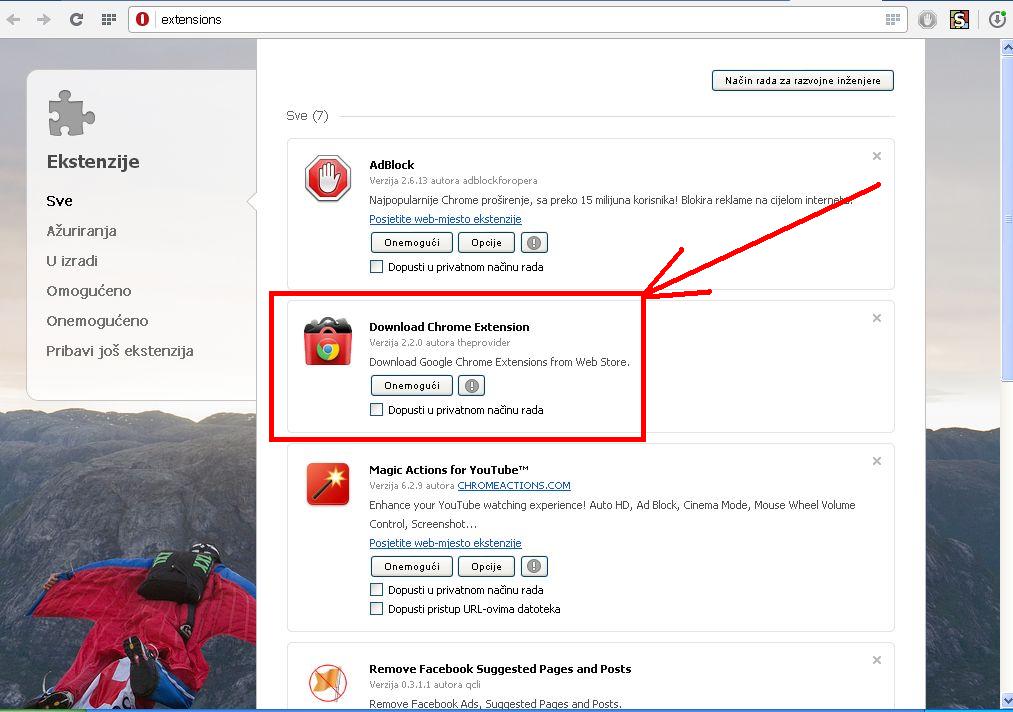1013x712 pixels.
Task: Click the S extension toolbar icon
Action: click(x=959, y=20)
